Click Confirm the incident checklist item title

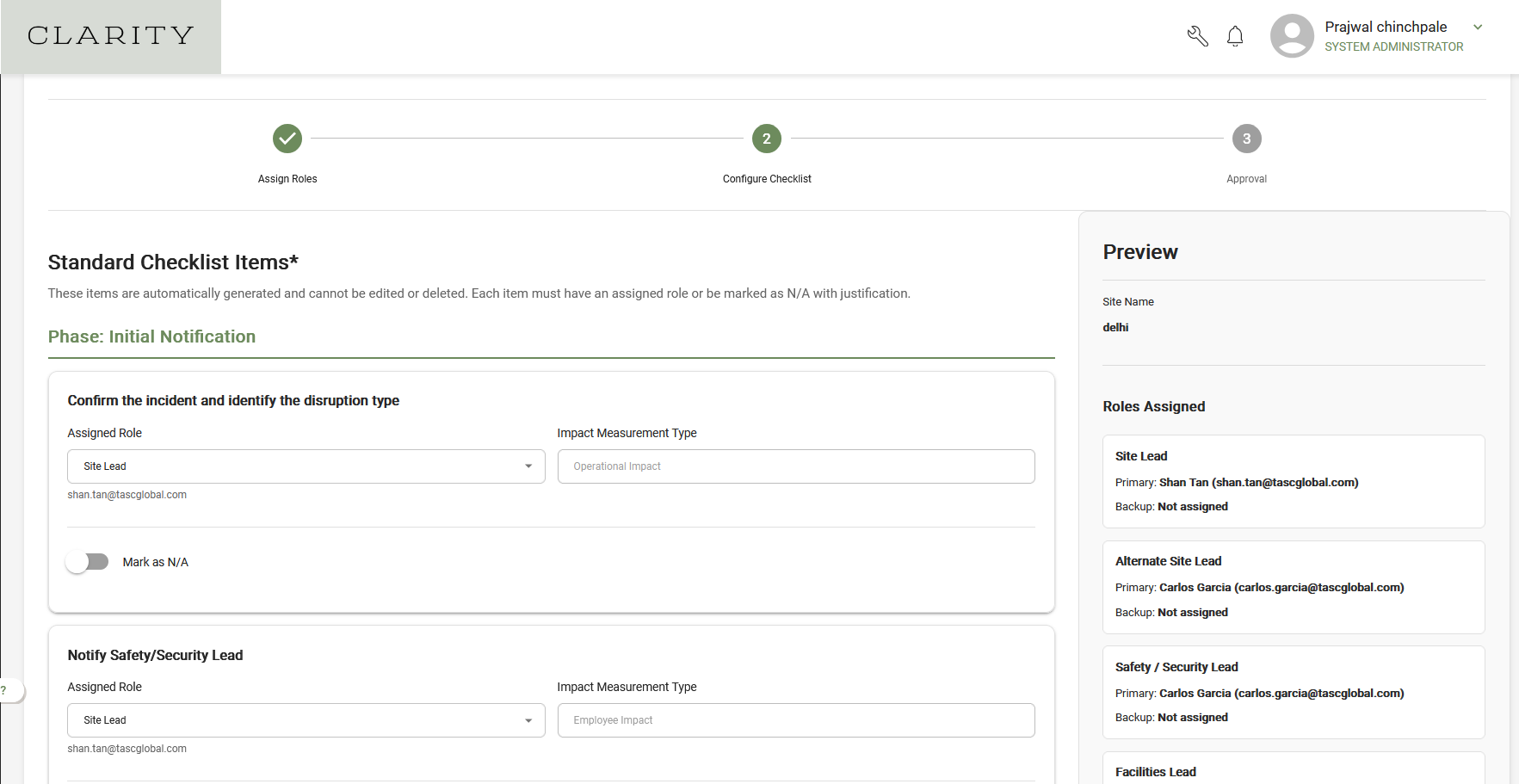pos(233,400)
